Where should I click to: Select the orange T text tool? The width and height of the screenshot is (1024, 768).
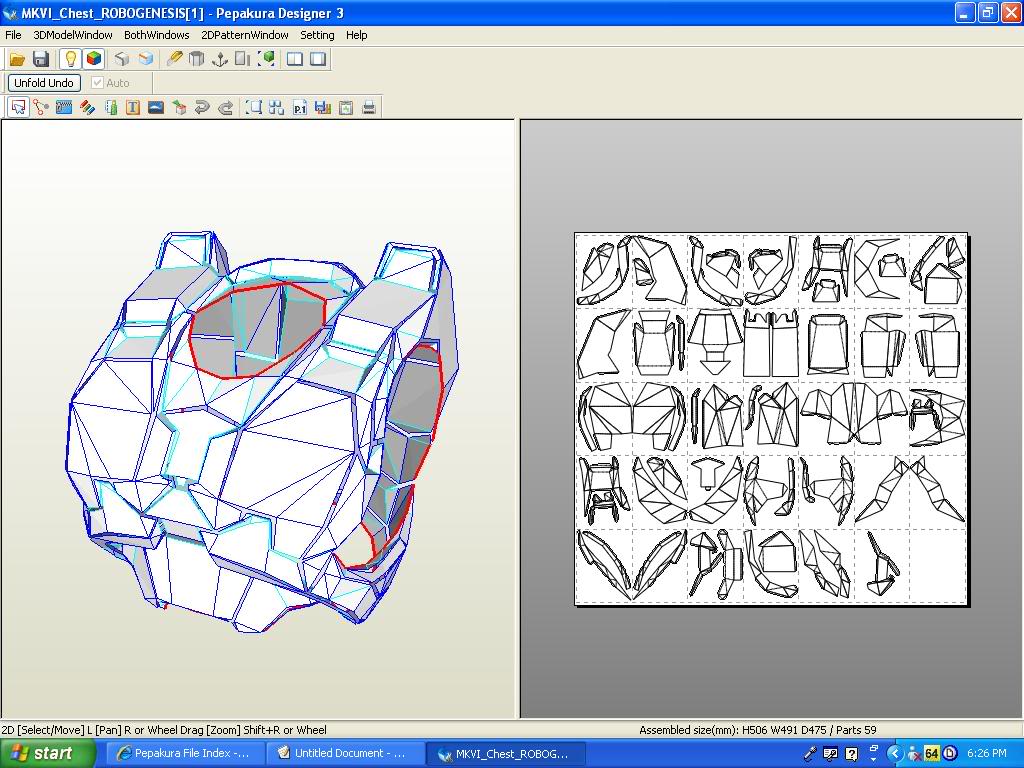pos(133,107)
